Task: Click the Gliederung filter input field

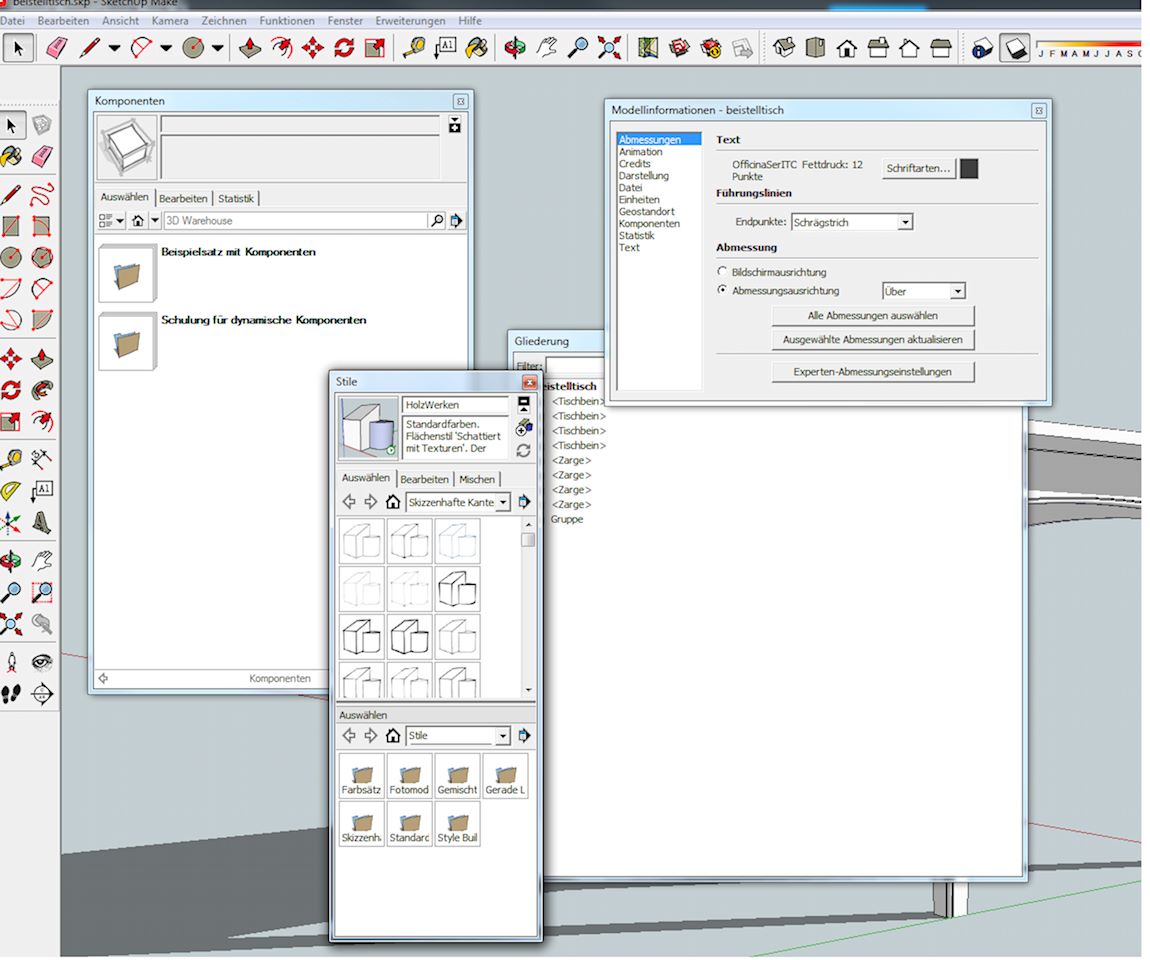Action: click(x=574, y=365)
